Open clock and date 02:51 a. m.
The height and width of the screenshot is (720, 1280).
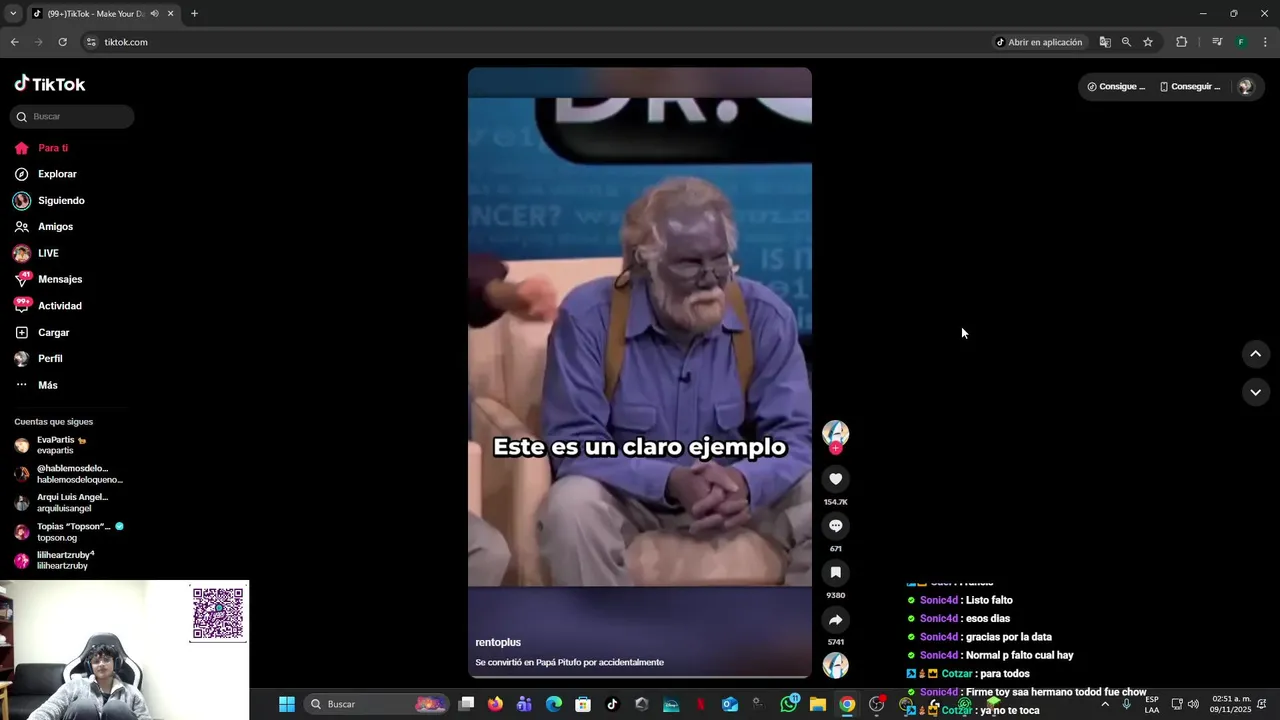tap(1231, 704)
